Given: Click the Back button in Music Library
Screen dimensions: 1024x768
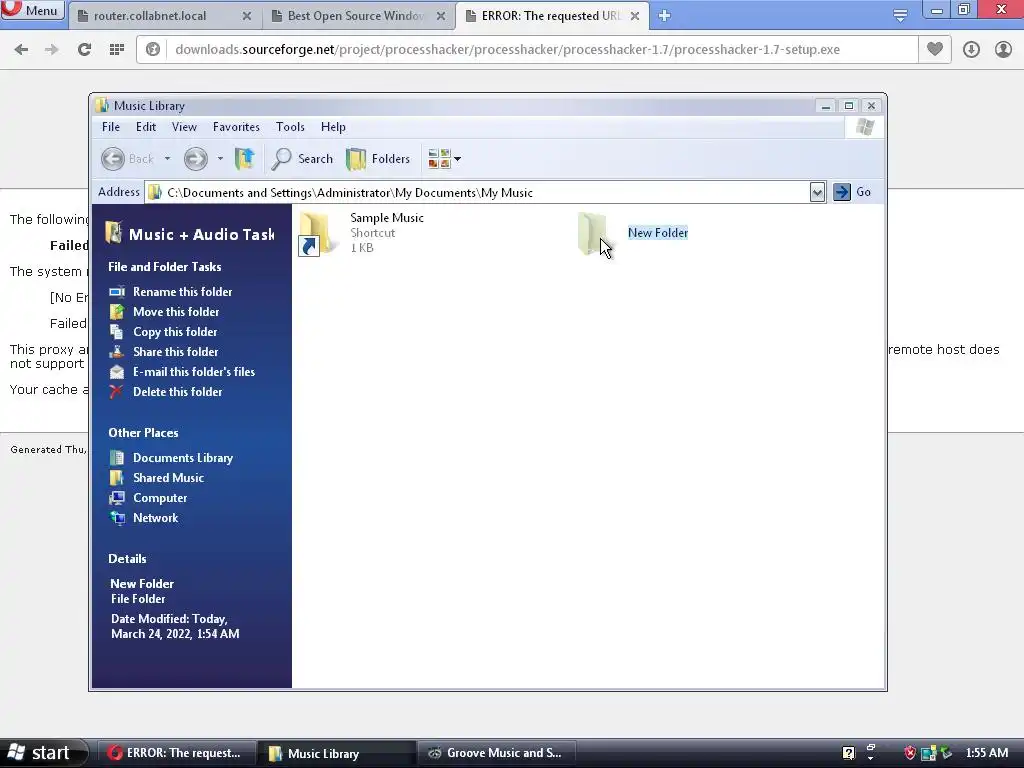Looking at the screenshot, I should tap(127, 159).
